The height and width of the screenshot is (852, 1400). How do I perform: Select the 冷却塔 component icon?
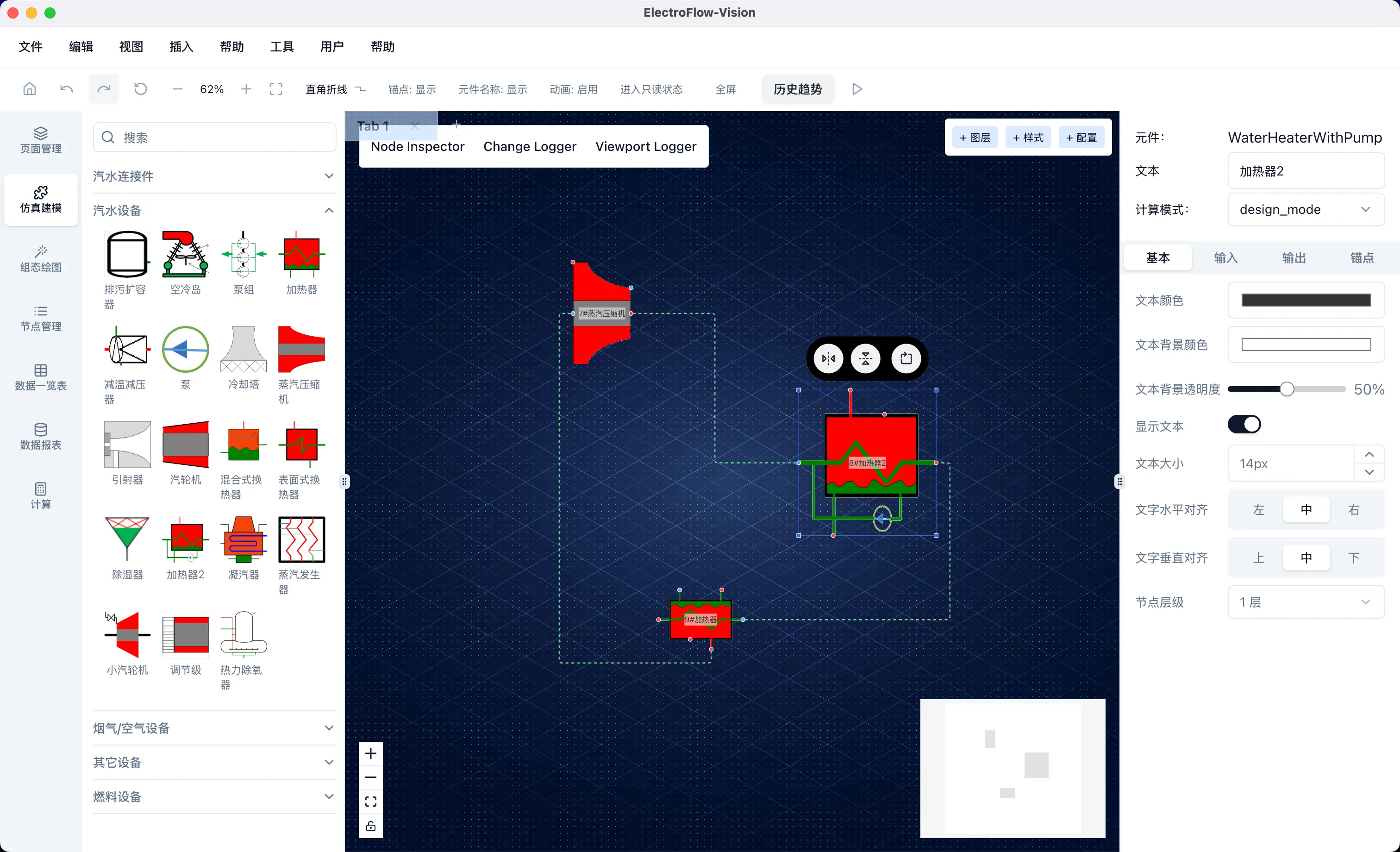(243, 349)
